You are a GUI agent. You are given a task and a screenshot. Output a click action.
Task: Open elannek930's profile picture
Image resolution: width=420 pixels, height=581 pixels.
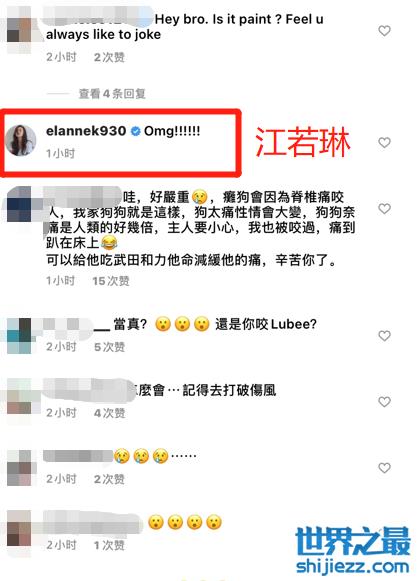(x=21, y=140)
